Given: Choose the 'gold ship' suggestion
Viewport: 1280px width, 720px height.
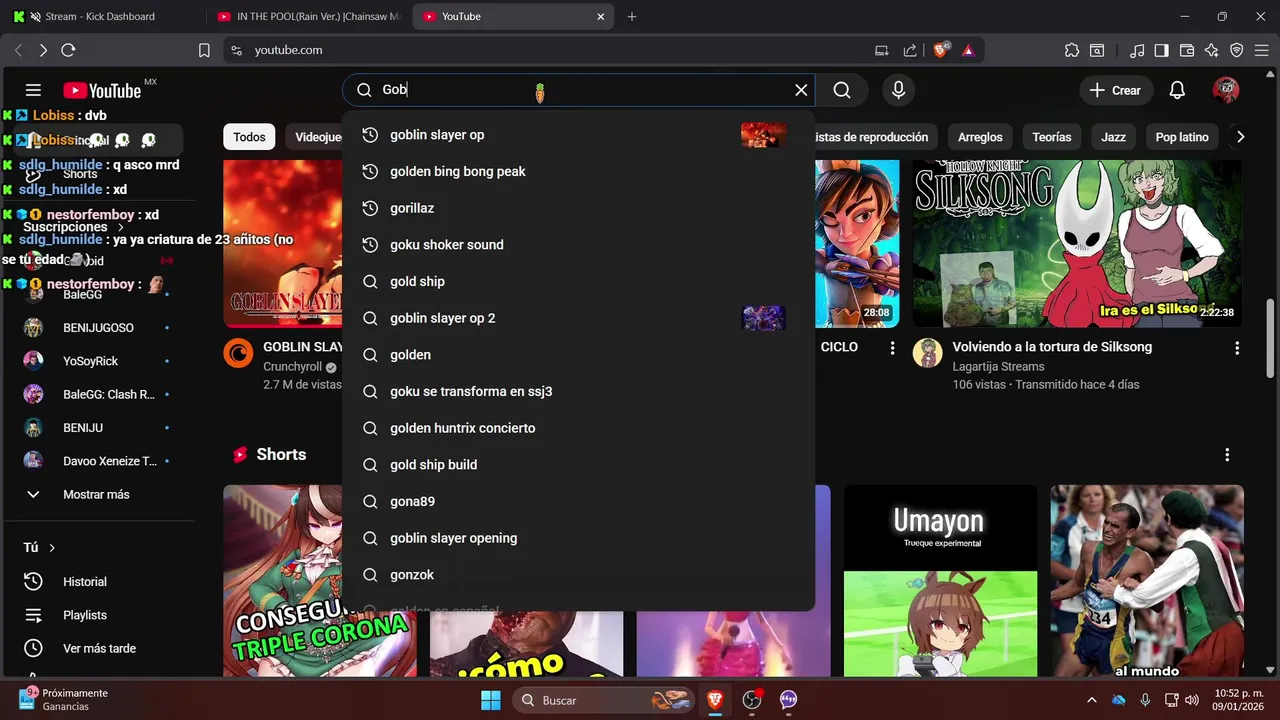Looking at the screenshot, I should coord(578,281).
